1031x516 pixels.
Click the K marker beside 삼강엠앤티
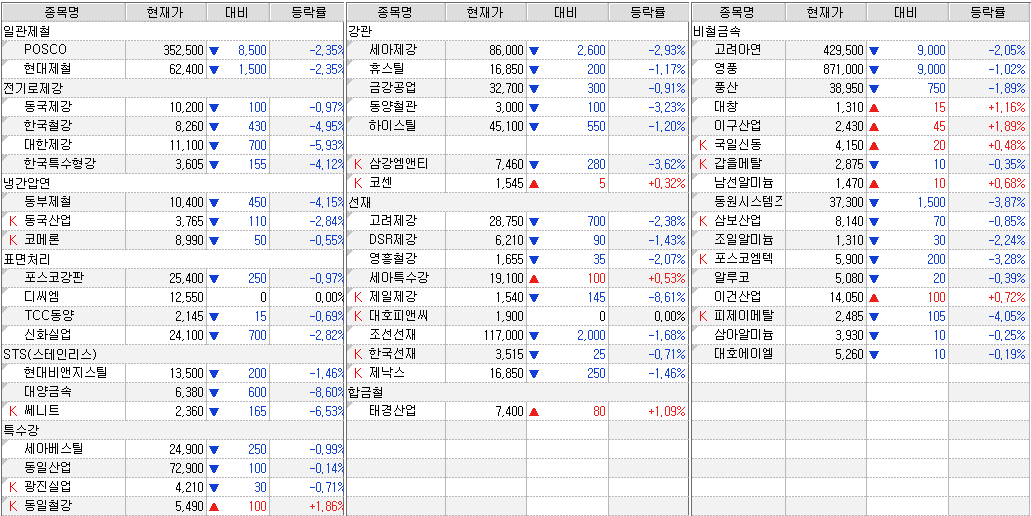(x=358, y=164)
